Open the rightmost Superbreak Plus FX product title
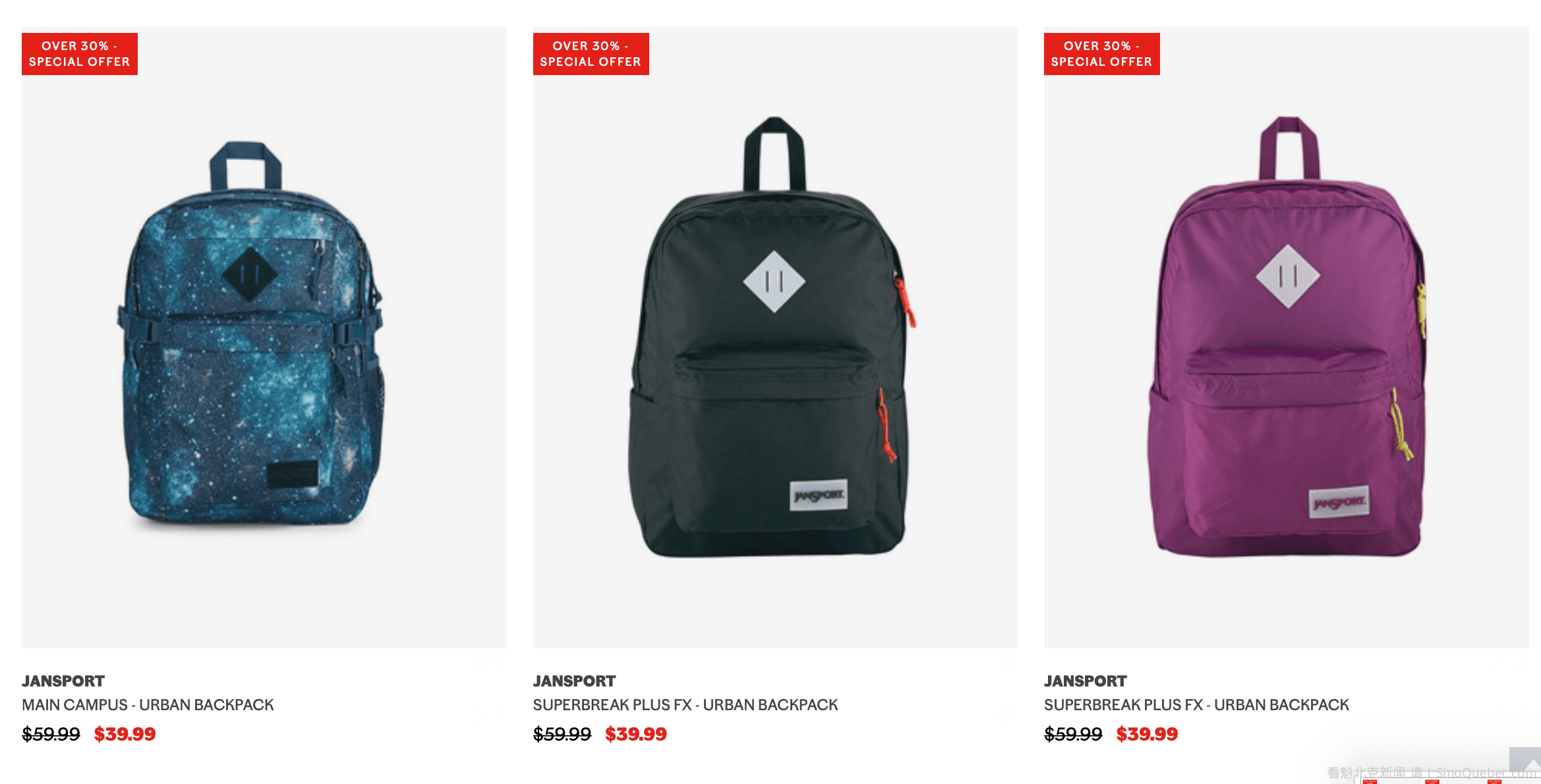The width and height of the screenshot is (1541, 784). tap(1197, 705)
